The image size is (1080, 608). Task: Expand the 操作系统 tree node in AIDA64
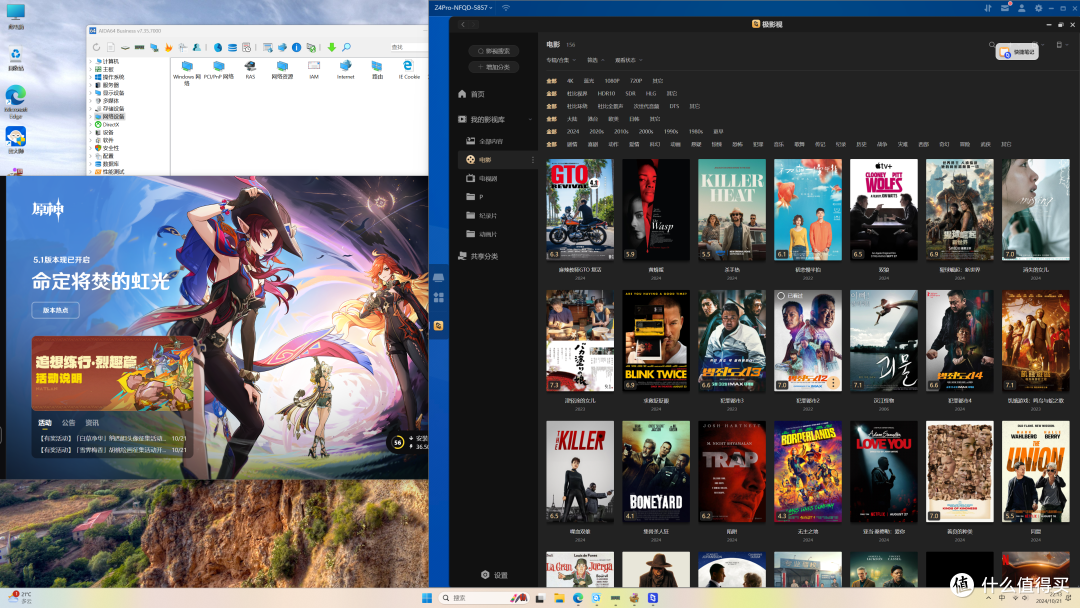point(91,77)
